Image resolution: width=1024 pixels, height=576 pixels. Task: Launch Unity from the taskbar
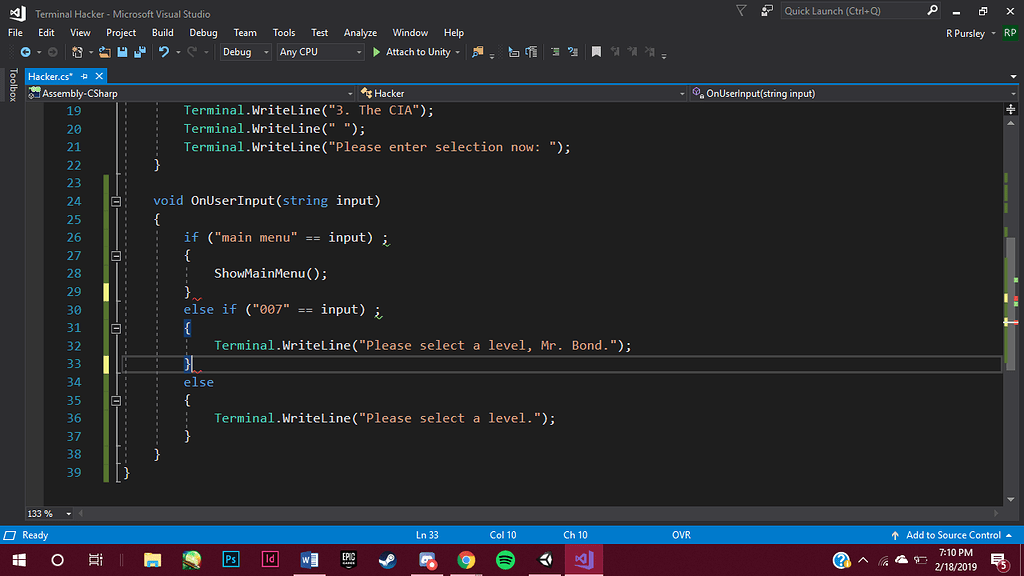click(545, 560)
